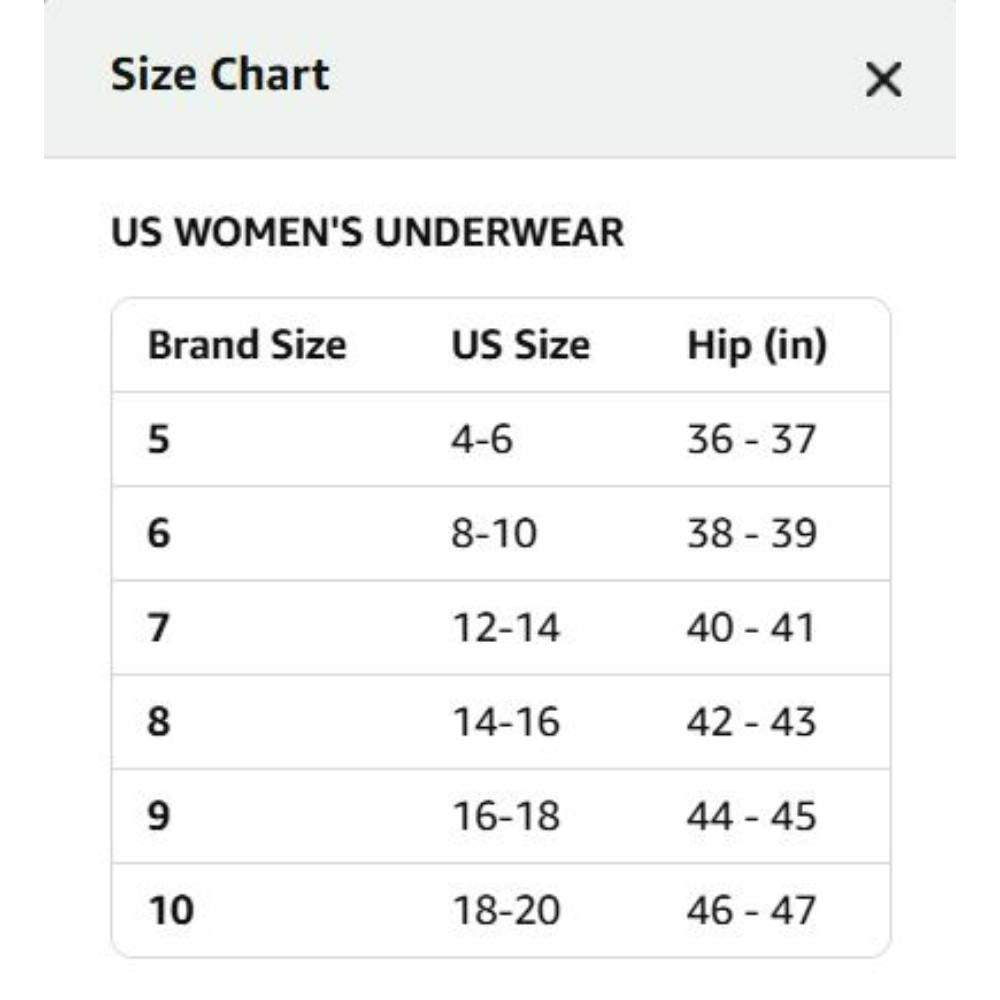The image size is (1000, 1000).
Task: Click brand size 7 row label
Action: pyautogui.click(x=159, y=628)
